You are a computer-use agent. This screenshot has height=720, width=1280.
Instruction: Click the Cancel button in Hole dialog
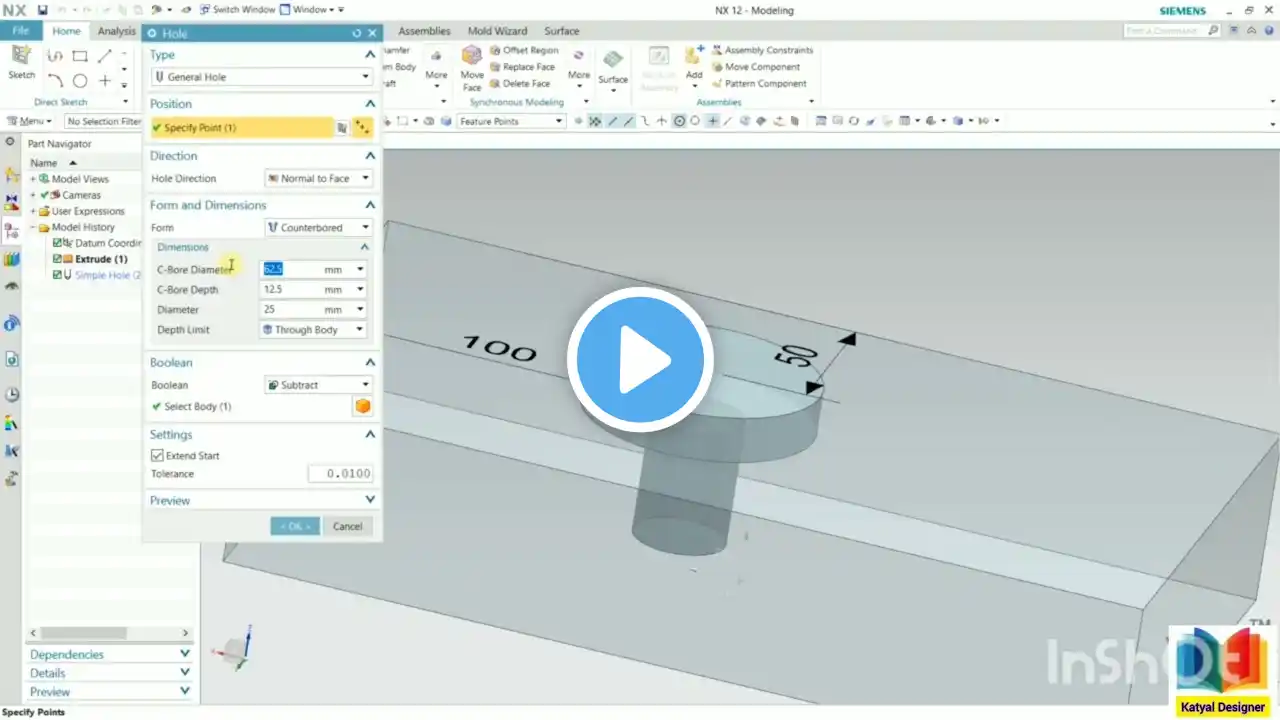348,526
